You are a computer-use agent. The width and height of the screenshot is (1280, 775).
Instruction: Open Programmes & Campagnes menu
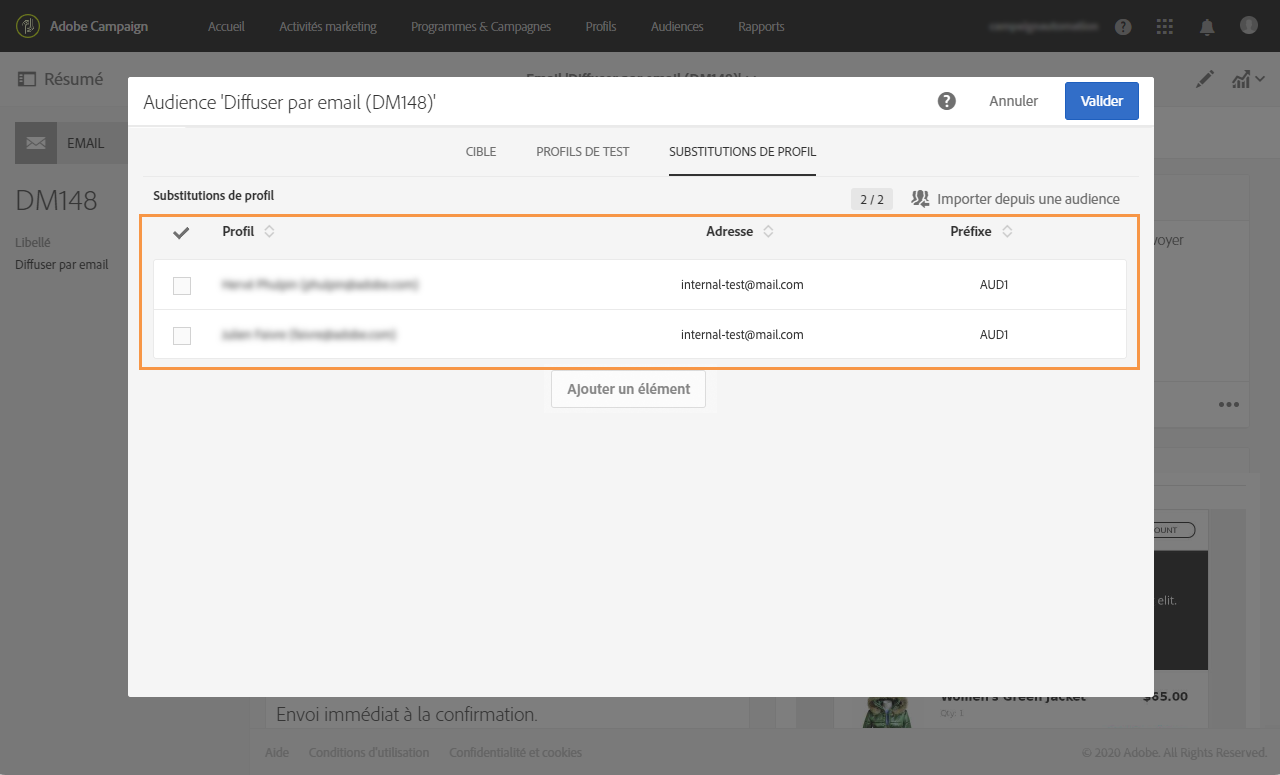point(481,27)
